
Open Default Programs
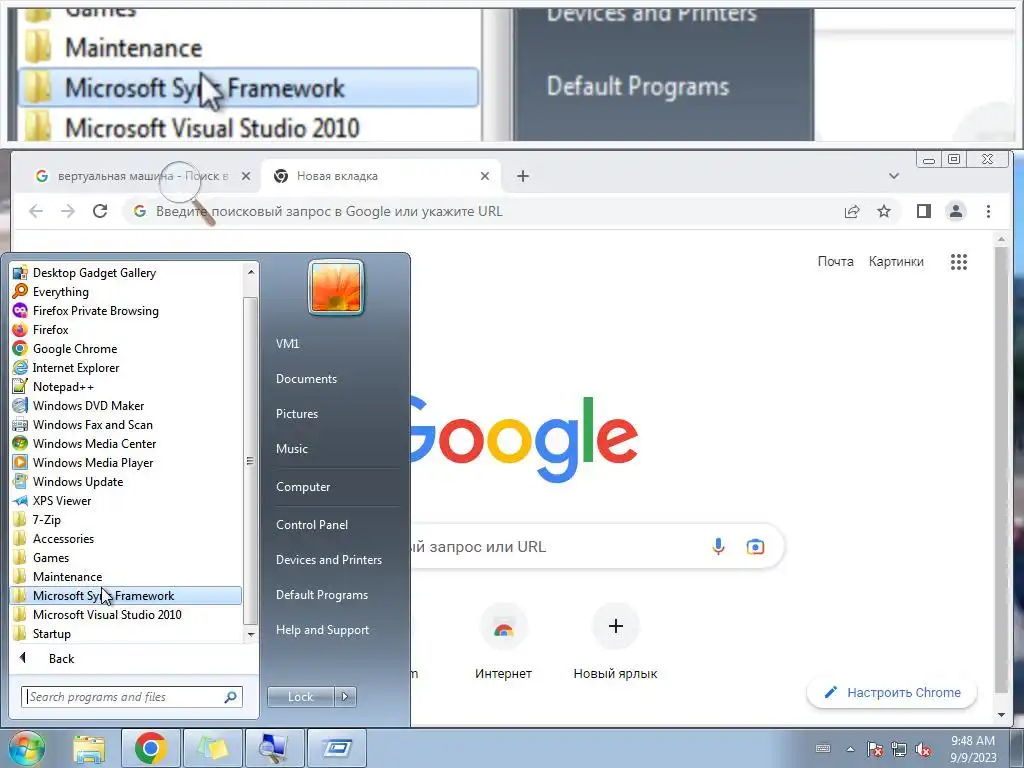[x=322, y=595]
